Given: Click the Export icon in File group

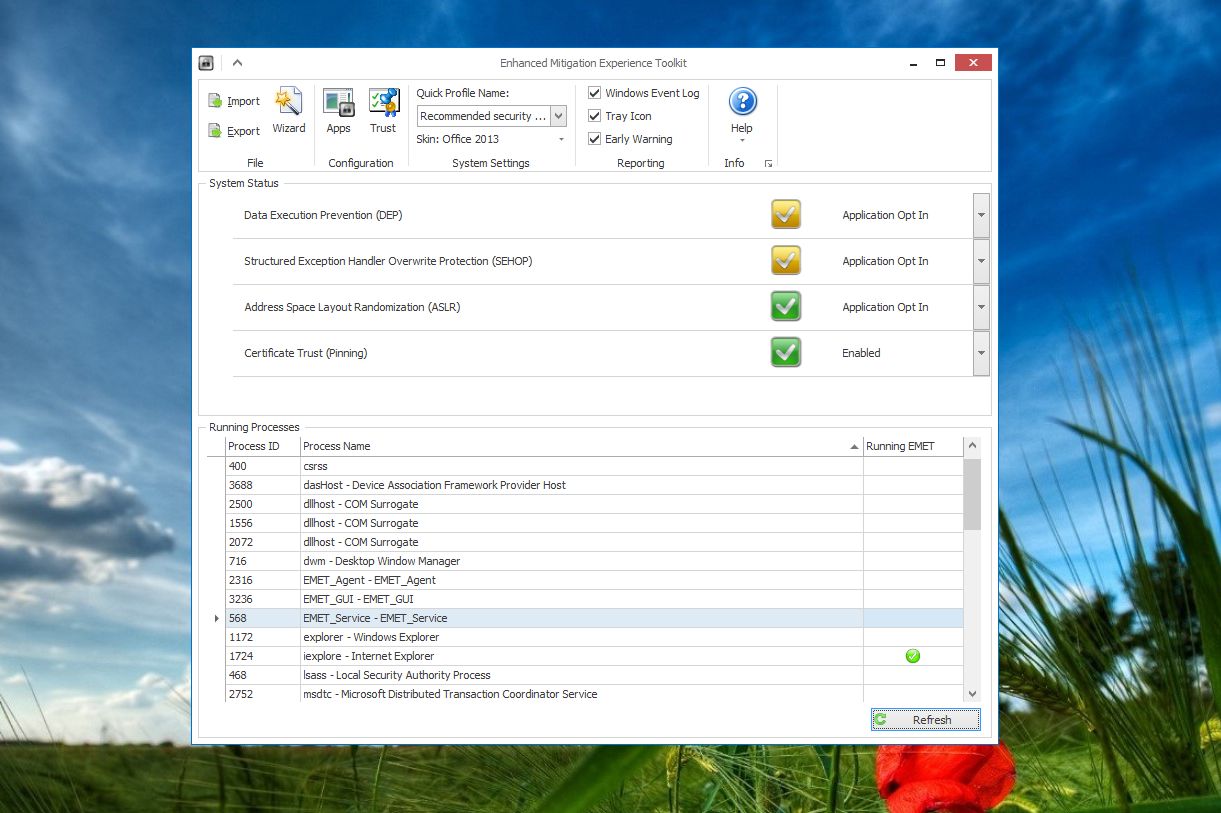Looking at the screenshot, I should (x=215, y=131).
